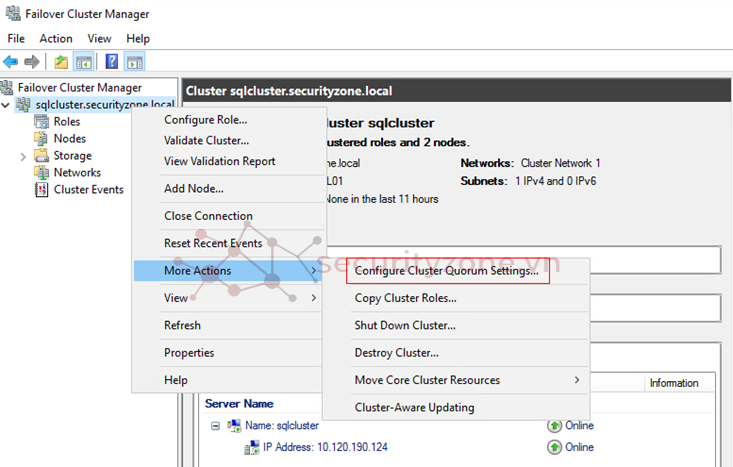The width and height of the screenshot is (733, 467).
Task: Click the Back arrow toolbar icon
Action: point(11,62)
